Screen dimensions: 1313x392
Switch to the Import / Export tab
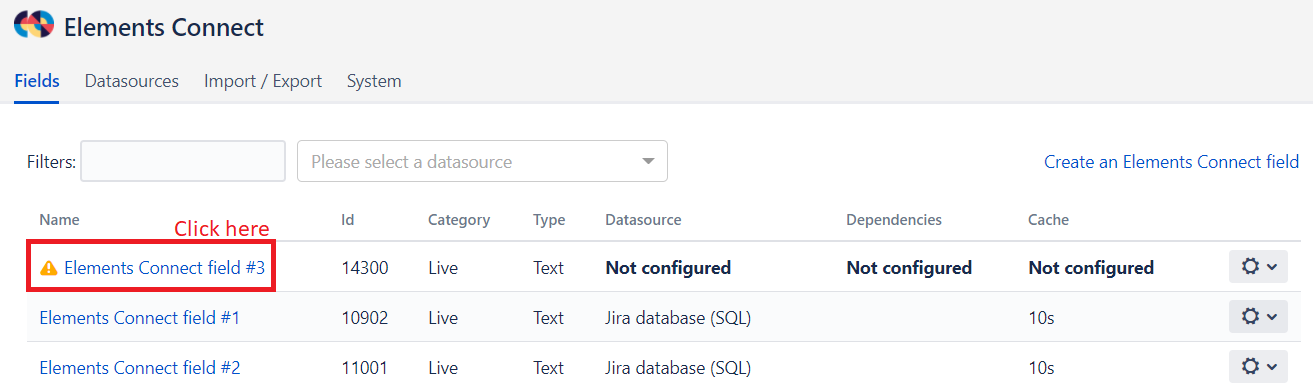click(x=263, y=81)
